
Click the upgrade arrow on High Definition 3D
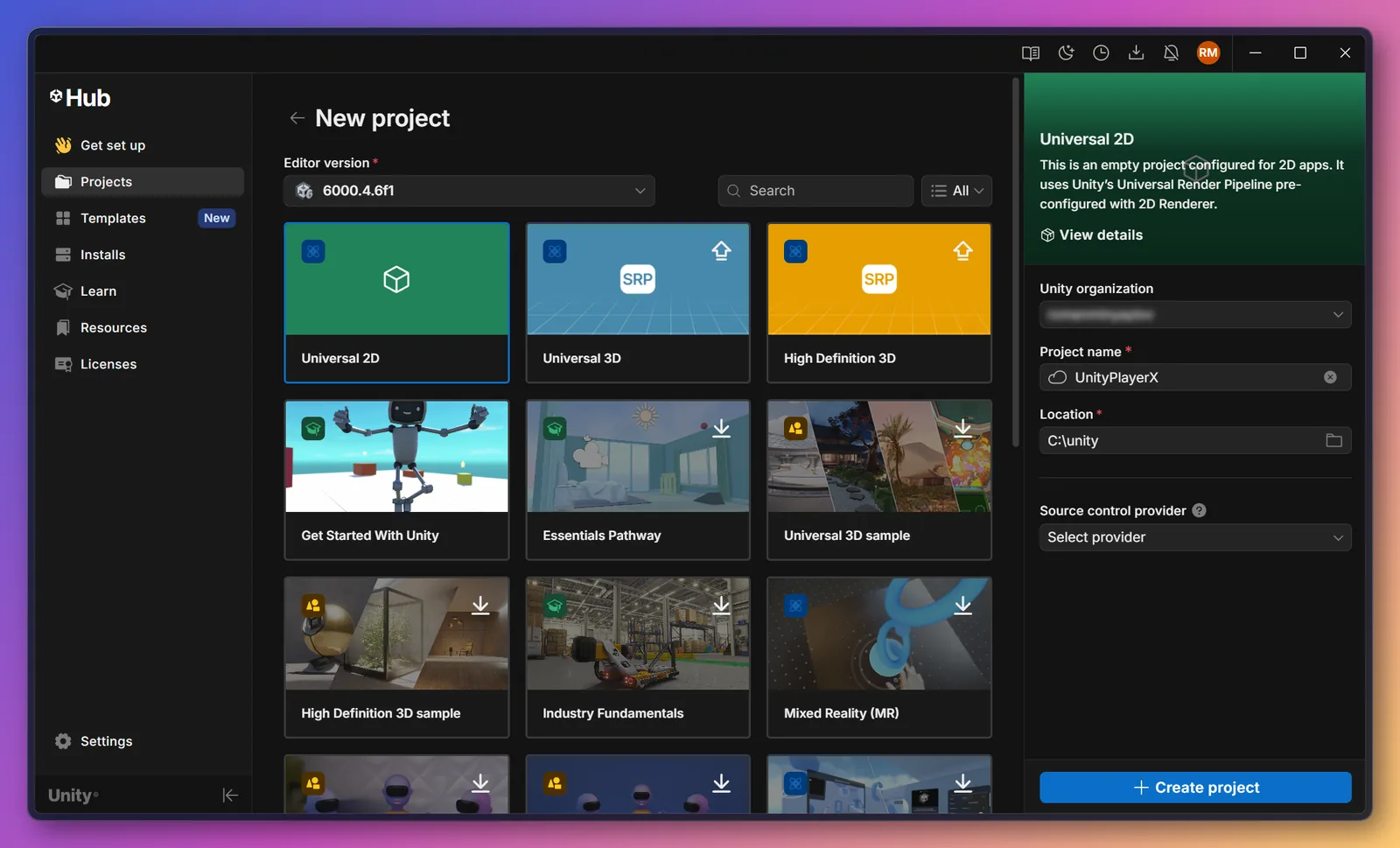point(962,251)
